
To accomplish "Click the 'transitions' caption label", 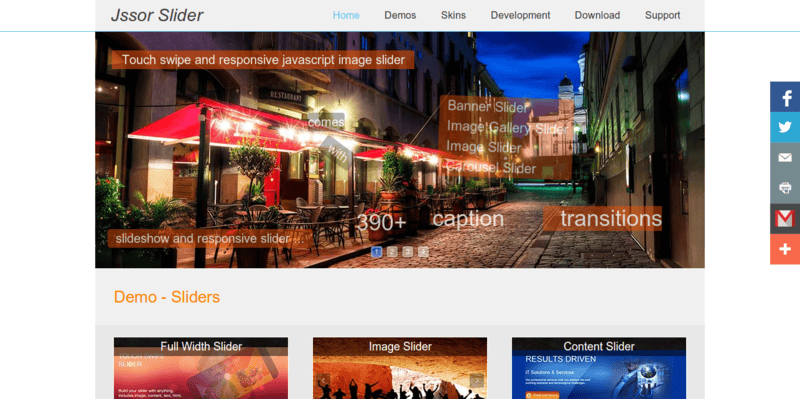I will click(x=603, y=218).
